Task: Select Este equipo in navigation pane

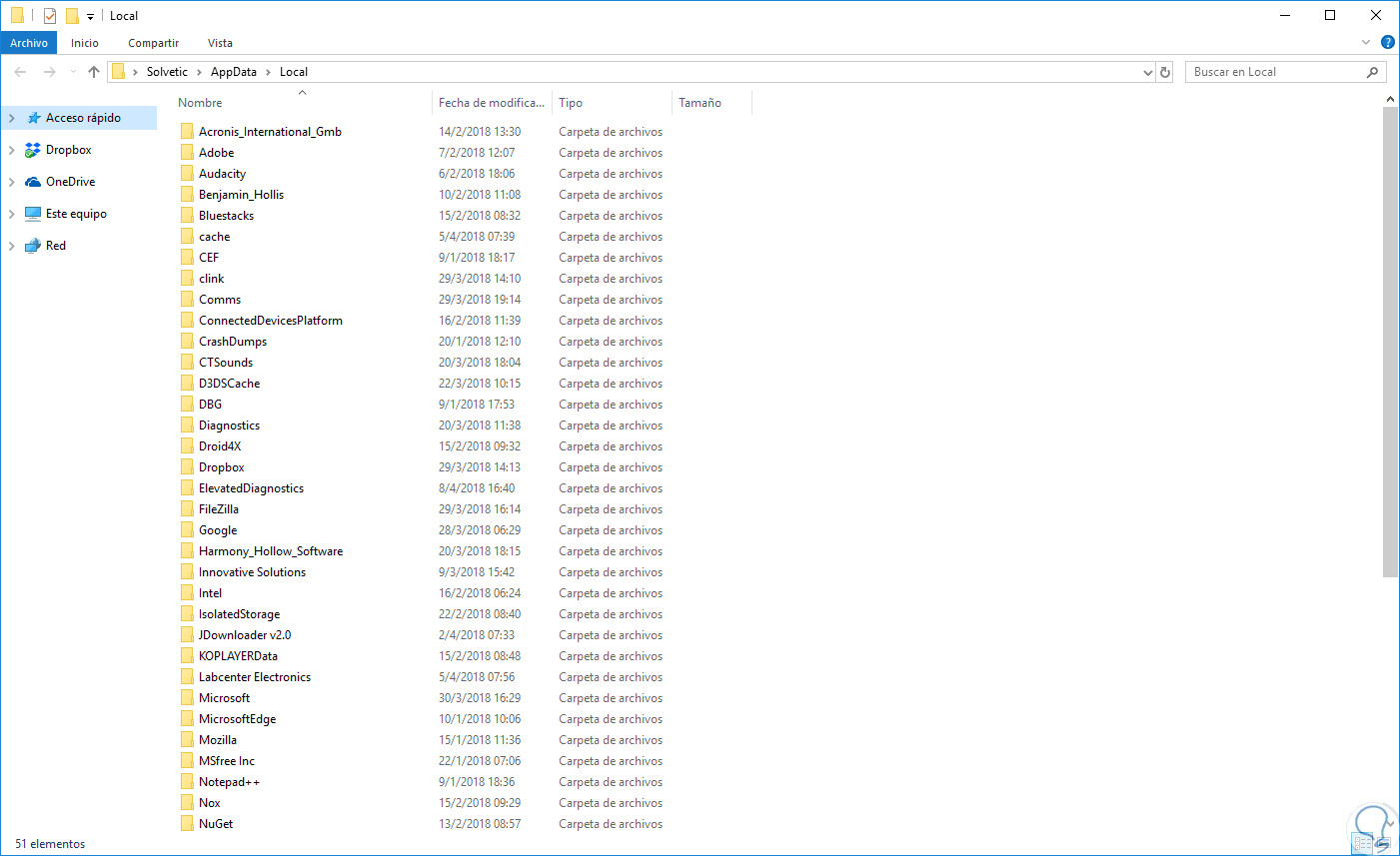Action: [76, 214]
